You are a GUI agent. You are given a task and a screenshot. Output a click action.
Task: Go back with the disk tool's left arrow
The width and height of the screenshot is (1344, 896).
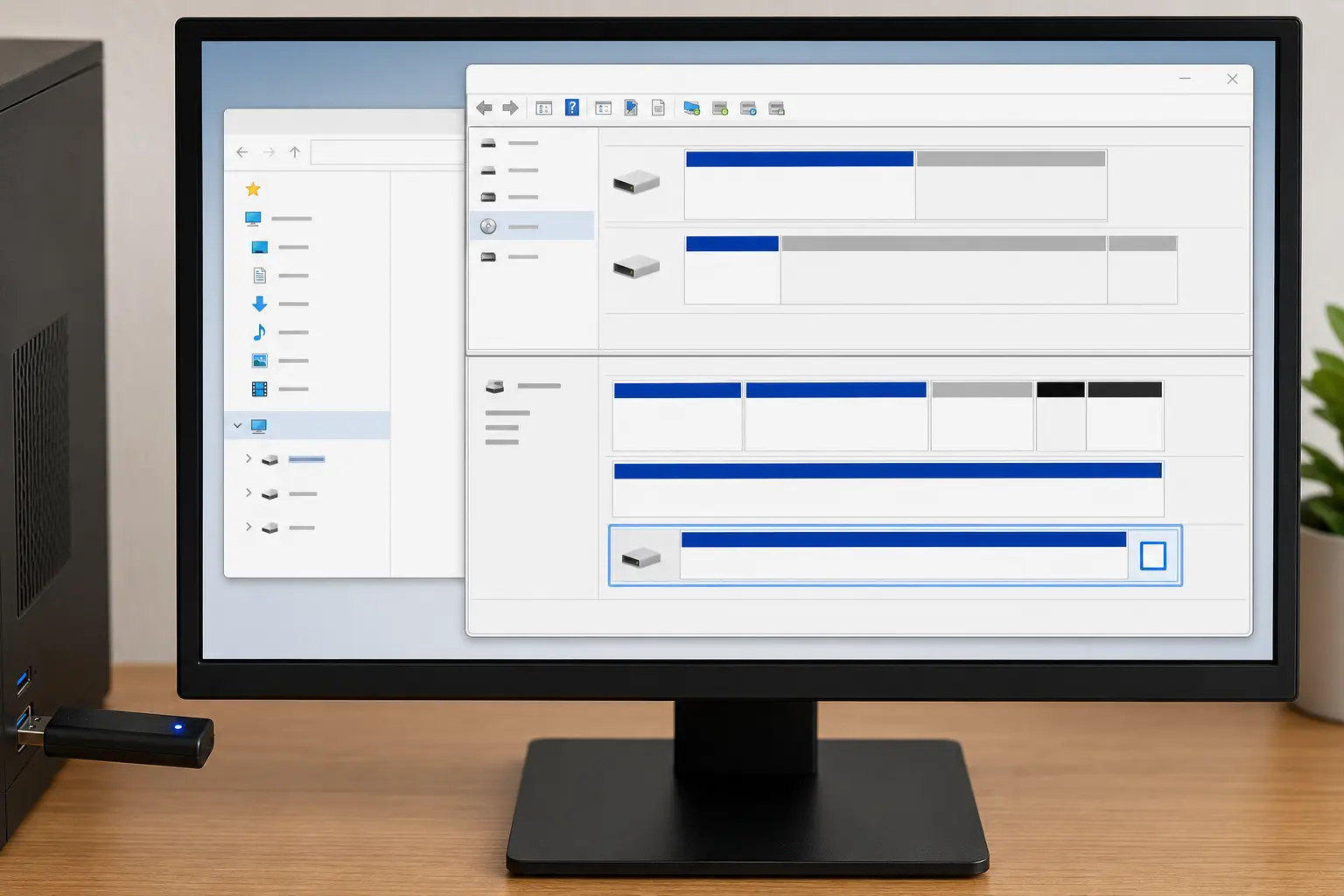coord(484,108)
